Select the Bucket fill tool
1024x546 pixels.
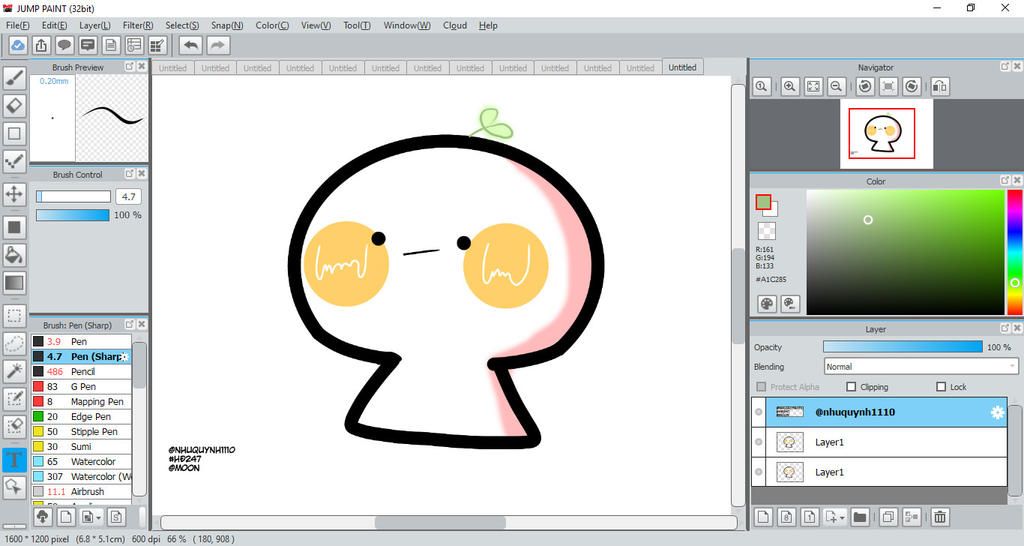pos(14,255)
